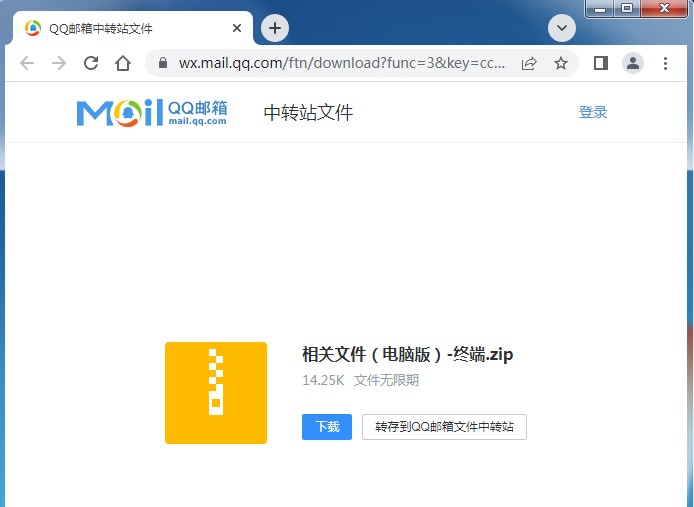Click the browser forward arrow
This screenshot has width=694, height=507.
pos(59,63)
